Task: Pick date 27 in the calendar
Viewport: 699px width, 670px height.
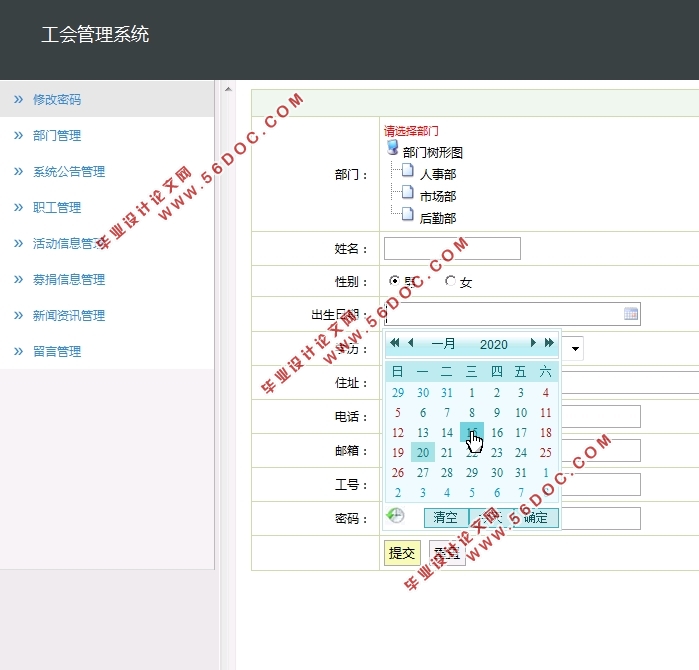Action: (423, 473)
